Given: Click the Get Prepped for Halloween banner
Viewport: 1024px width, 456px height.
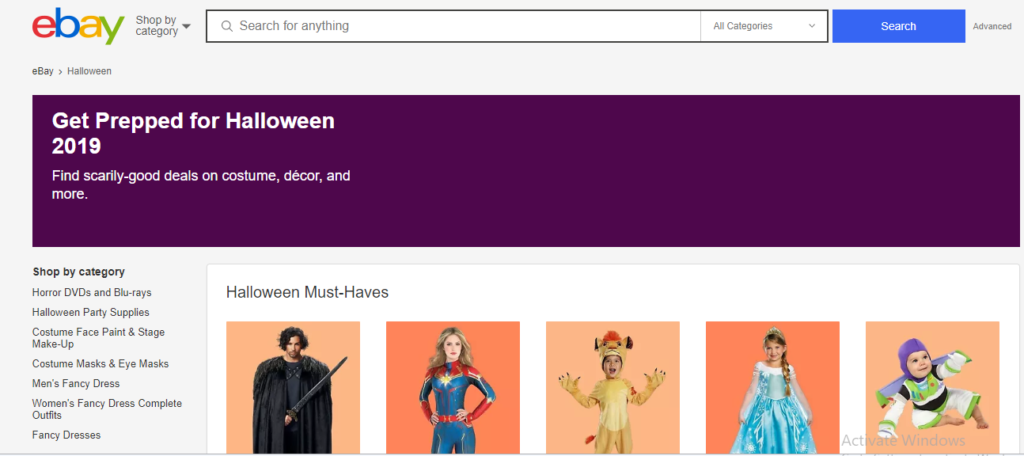Looking at the screenshot, I should click(526, 171).
